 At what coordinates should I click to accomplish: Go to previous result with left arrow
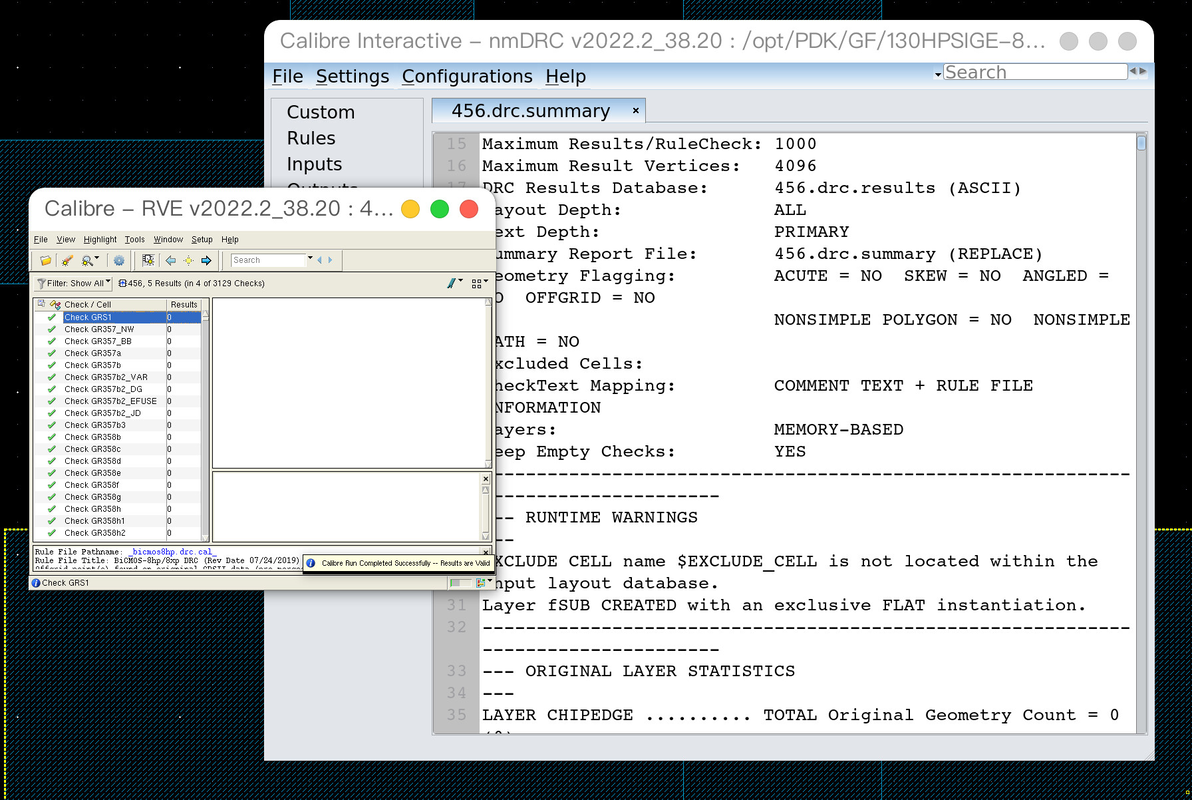[170, 261]
